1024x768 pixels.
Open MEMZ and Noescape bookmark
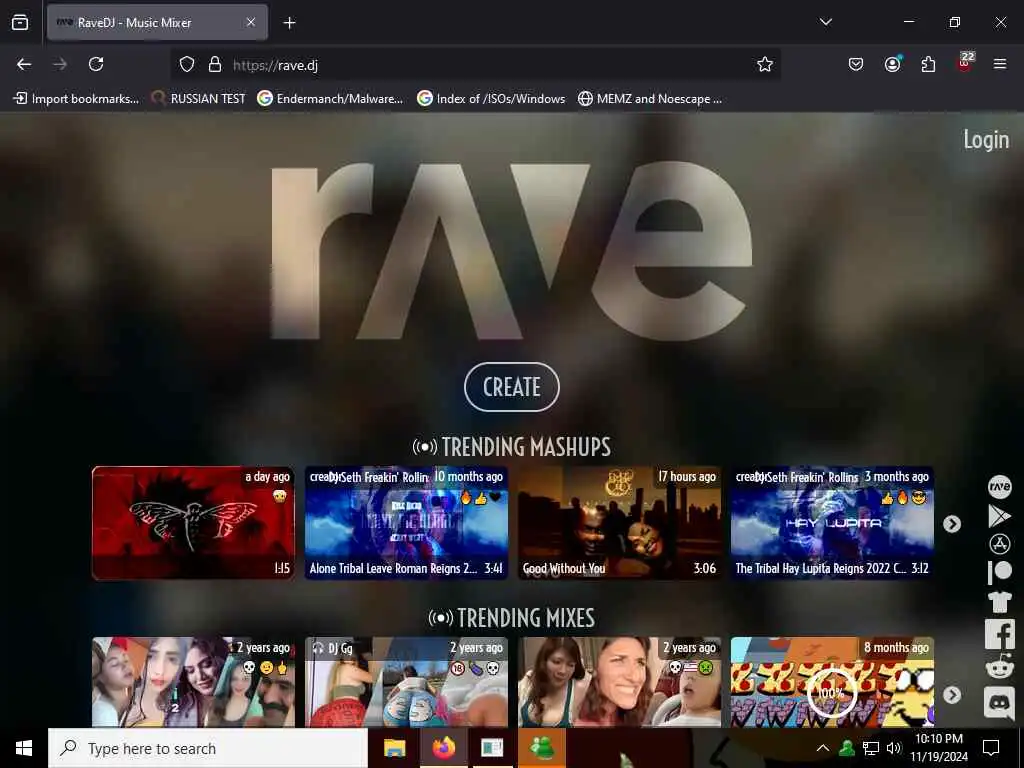[650, 99]
